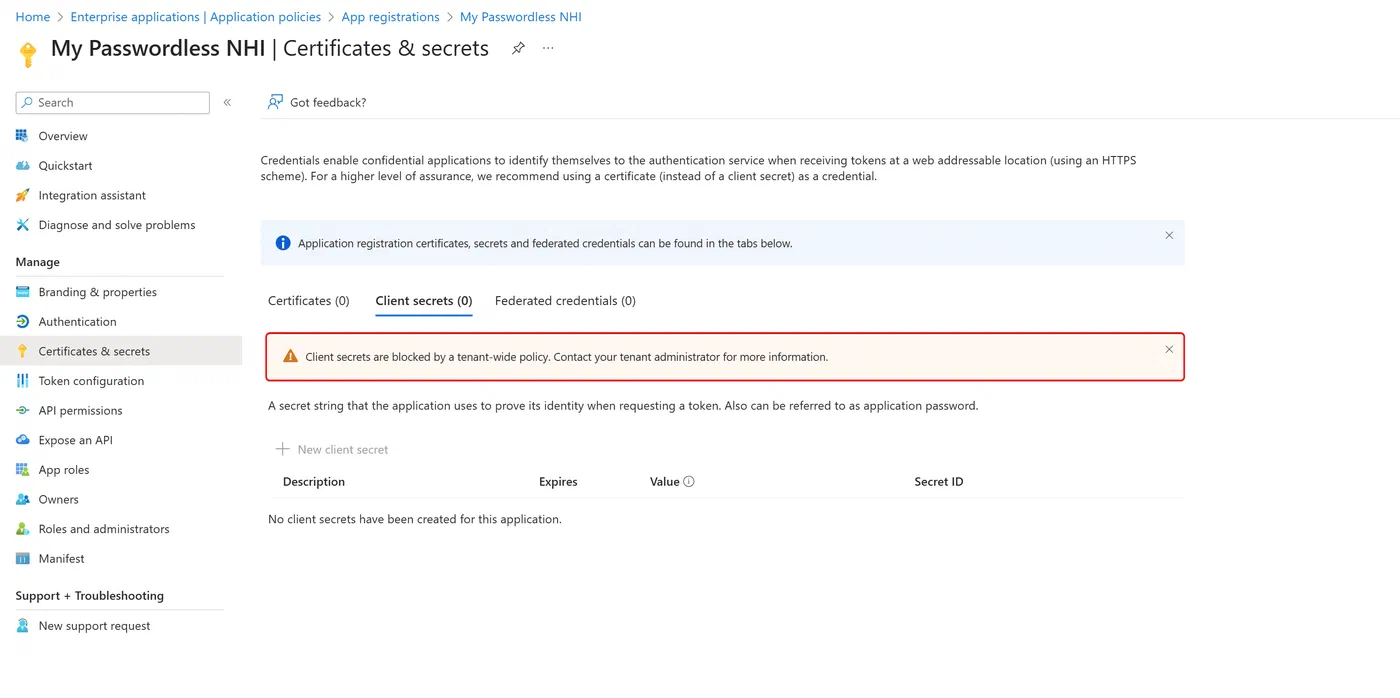
Task: Click the info icon beside Value column
Action: [x=688, y=482]
